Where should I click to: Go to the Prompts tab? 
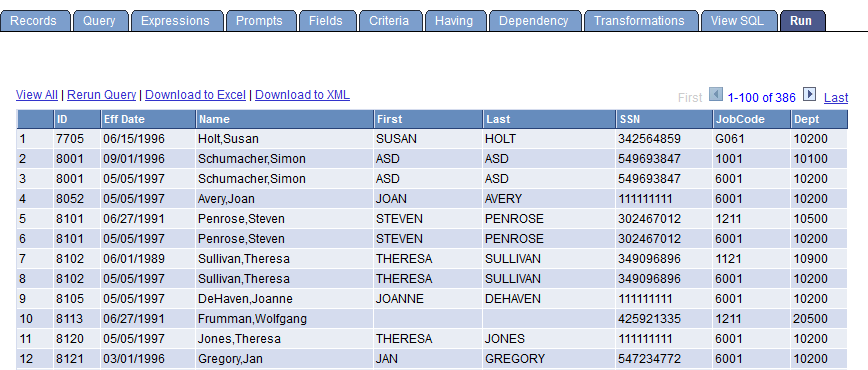260,21
